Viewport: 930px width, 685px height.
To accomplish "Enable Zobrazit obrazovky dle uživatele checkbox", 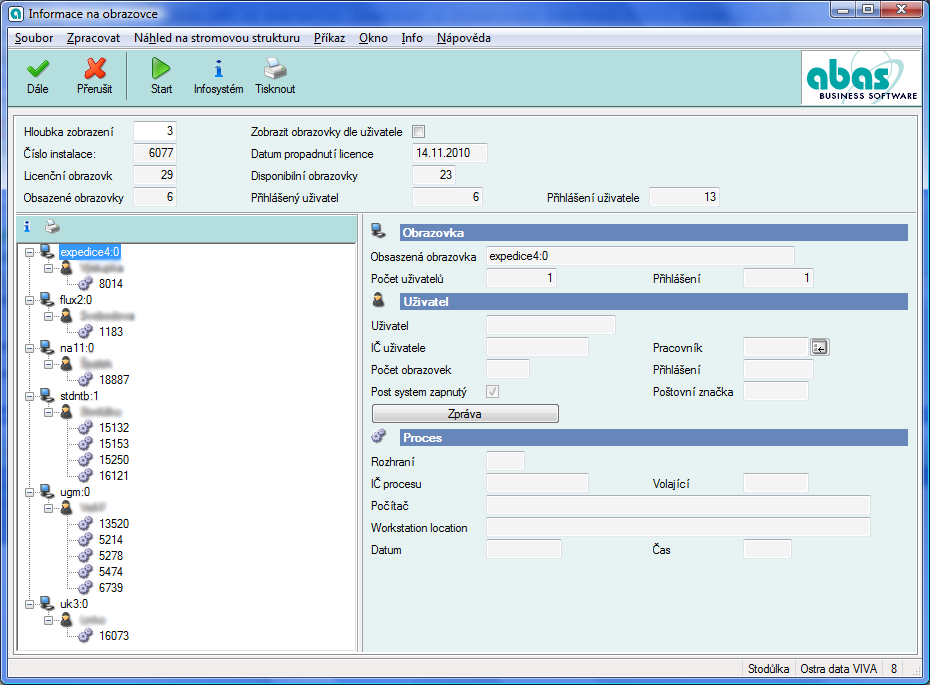I will click(x=419, y=132).
